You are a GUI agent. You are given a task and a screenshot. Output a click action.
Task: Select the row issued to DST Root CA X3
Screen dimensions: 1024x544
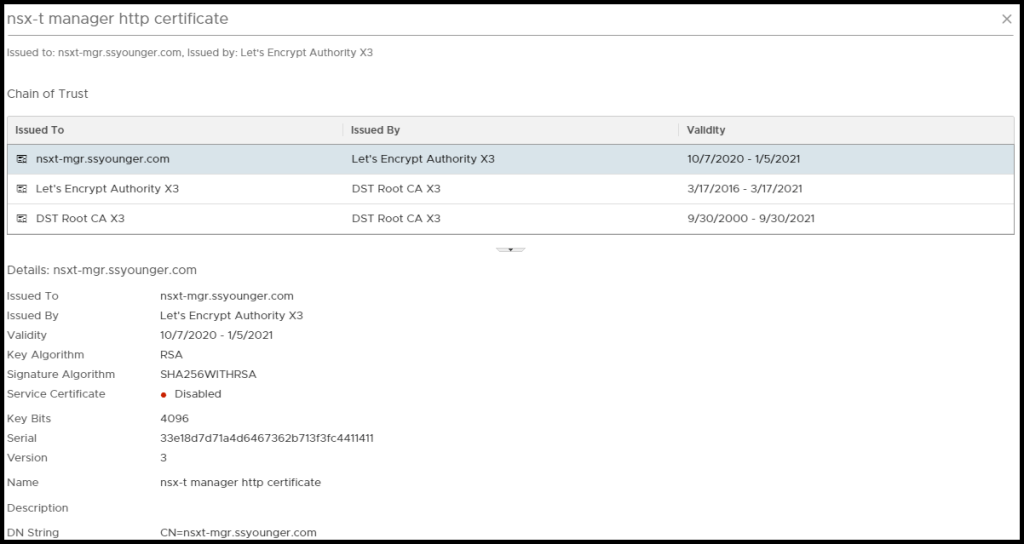pyautogui.click(x=80, y=219)
